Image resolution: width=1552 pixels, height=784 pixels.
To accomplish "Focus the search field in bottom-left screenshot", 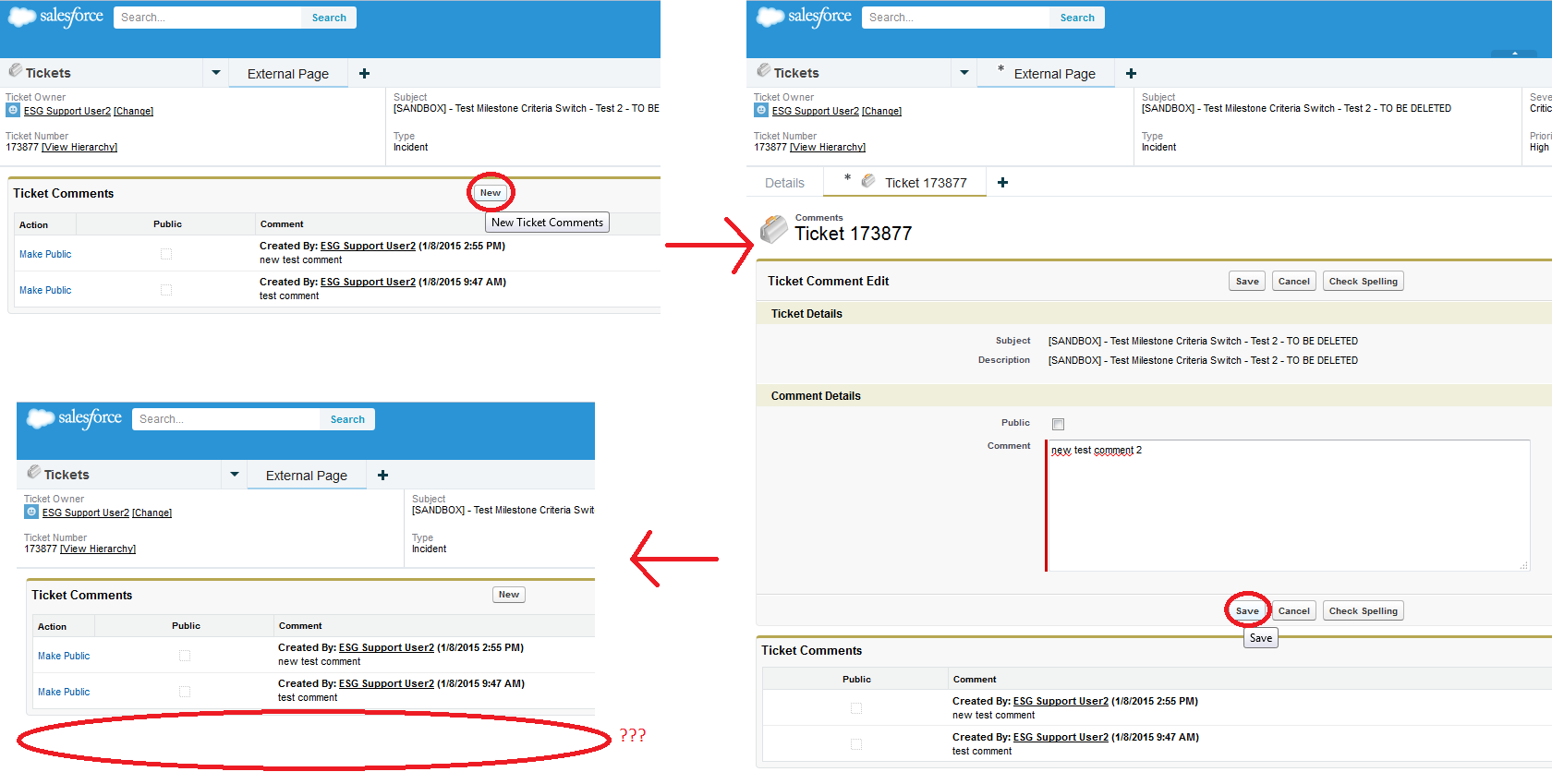I will 226,419.
